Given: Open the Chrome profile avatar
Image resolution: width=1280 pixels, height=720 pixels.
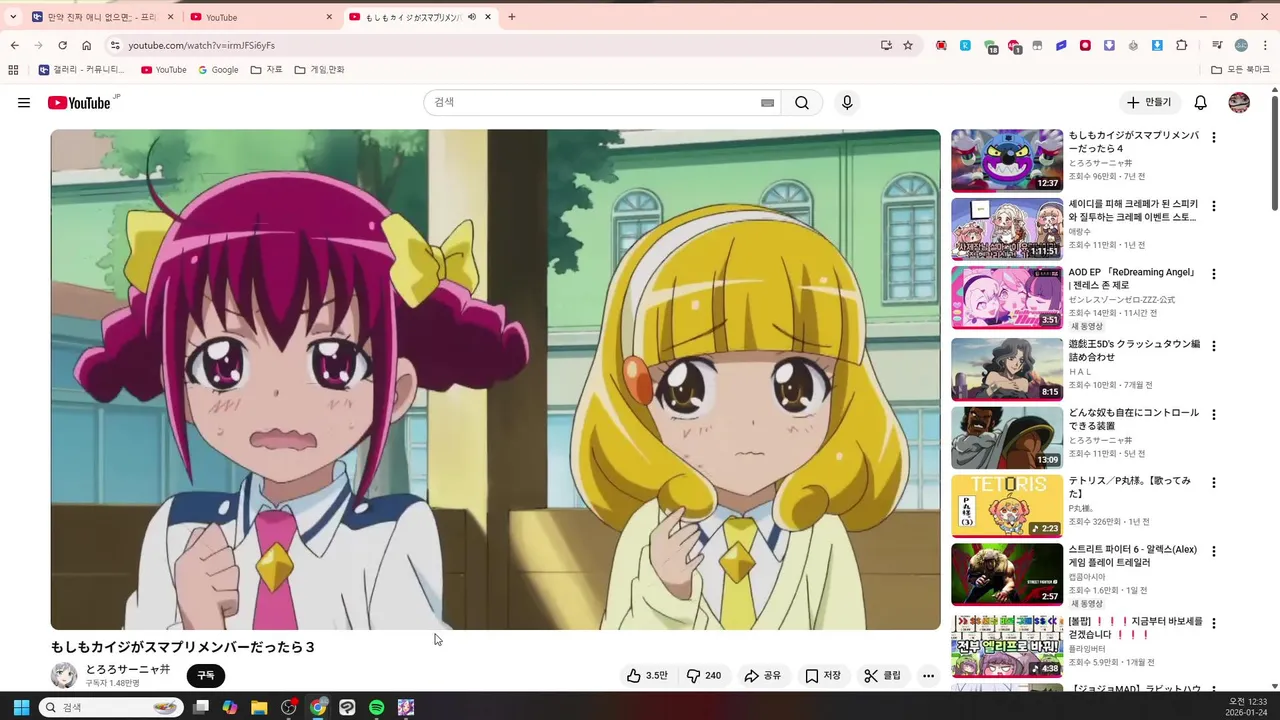Looking at the screenshot, I should pyautogui.click(x=1241, y=45).
